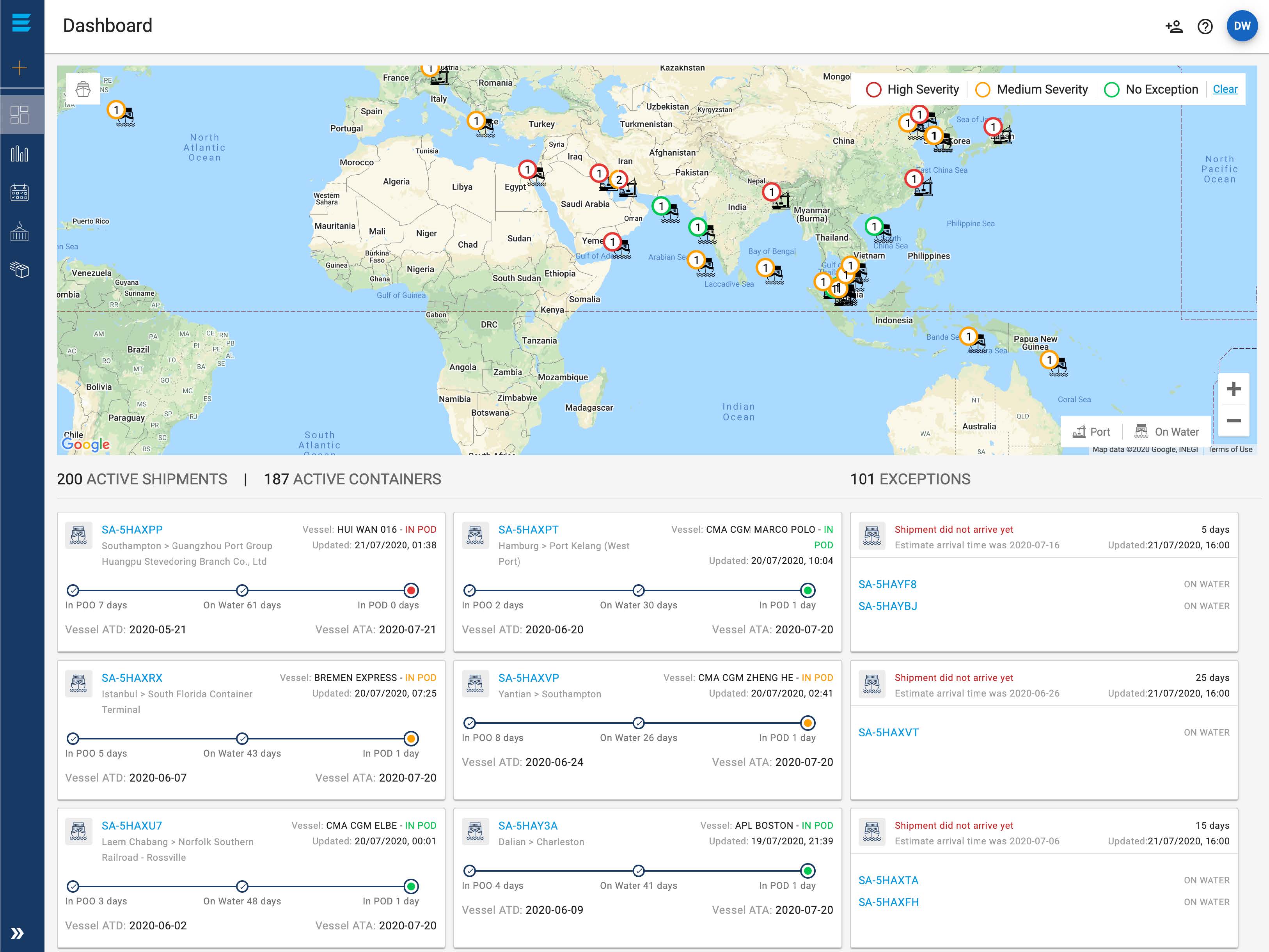
Task: Toggle the High Severity filter
Action: click(x=912, y=89)
